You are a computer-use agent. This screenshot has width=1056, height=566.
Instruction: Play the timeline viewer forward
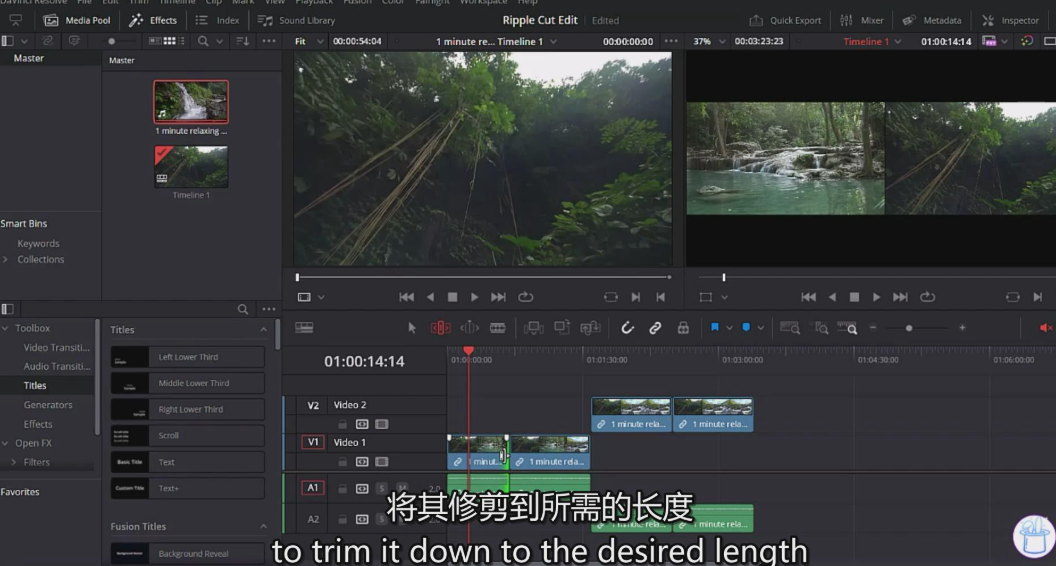(x=876, y=297)
